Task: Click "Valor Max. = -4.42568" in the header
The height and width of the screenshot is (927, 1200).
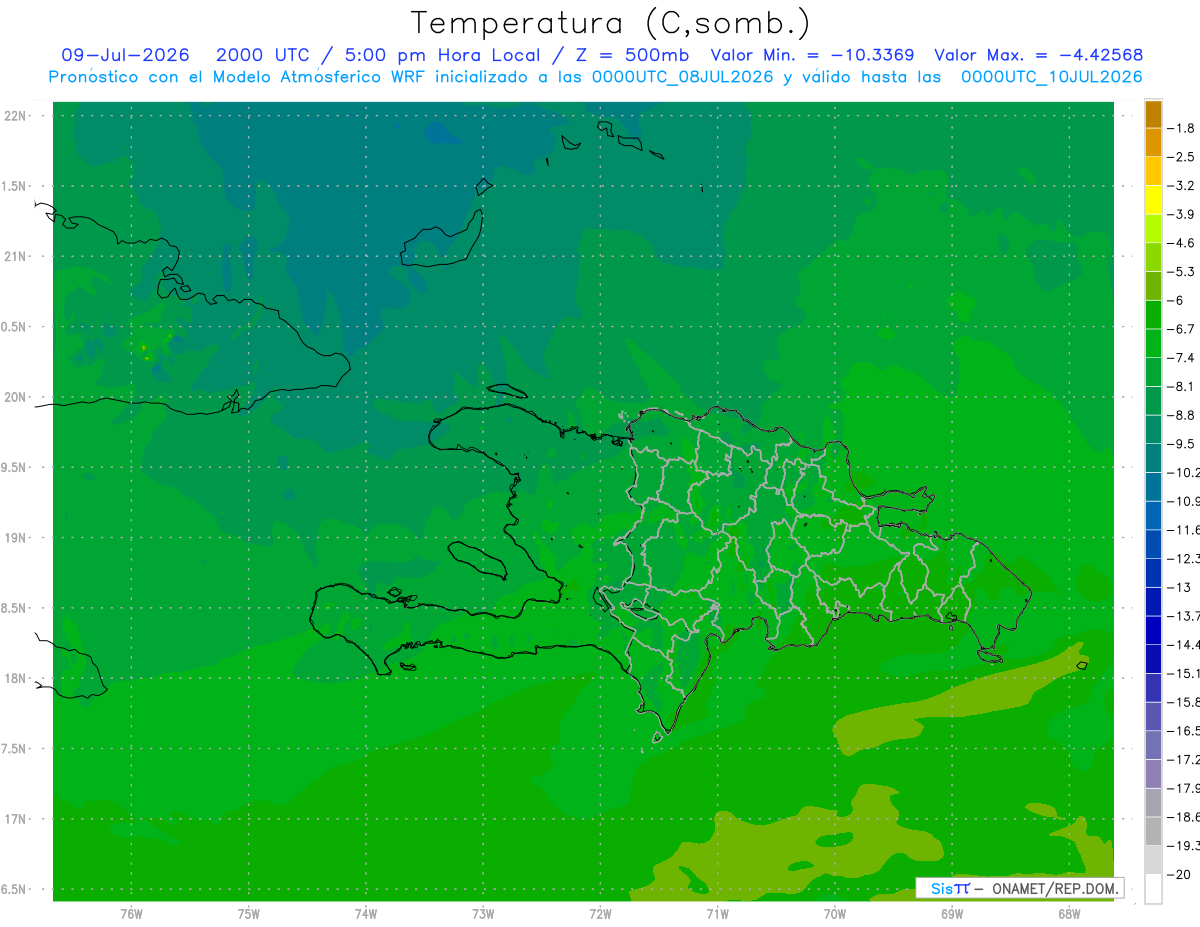Action: (1038, 55)
